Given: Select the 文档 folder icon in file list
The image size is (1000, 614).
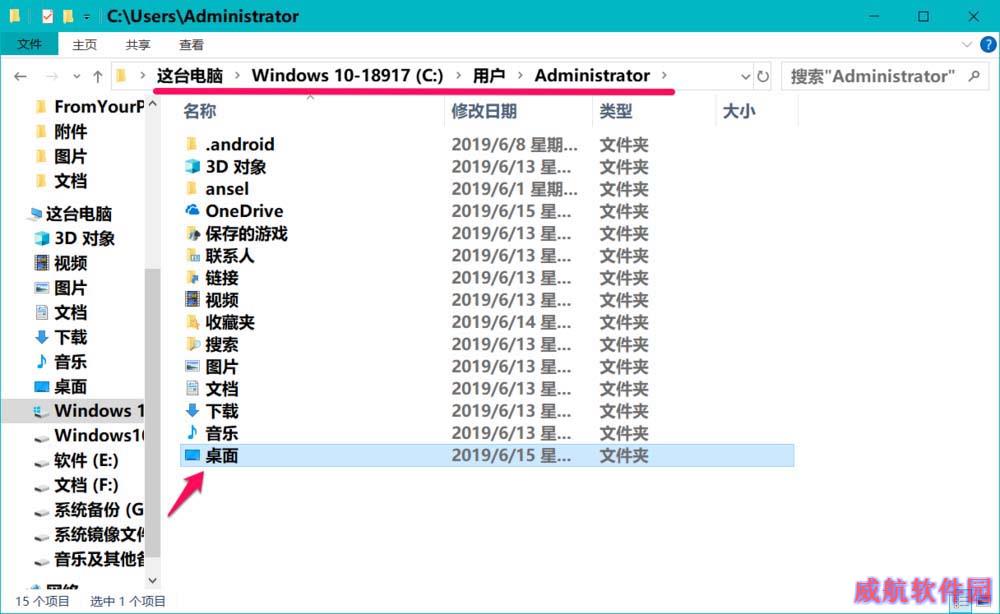Looking at the screenshot, I should pos(192,388).
